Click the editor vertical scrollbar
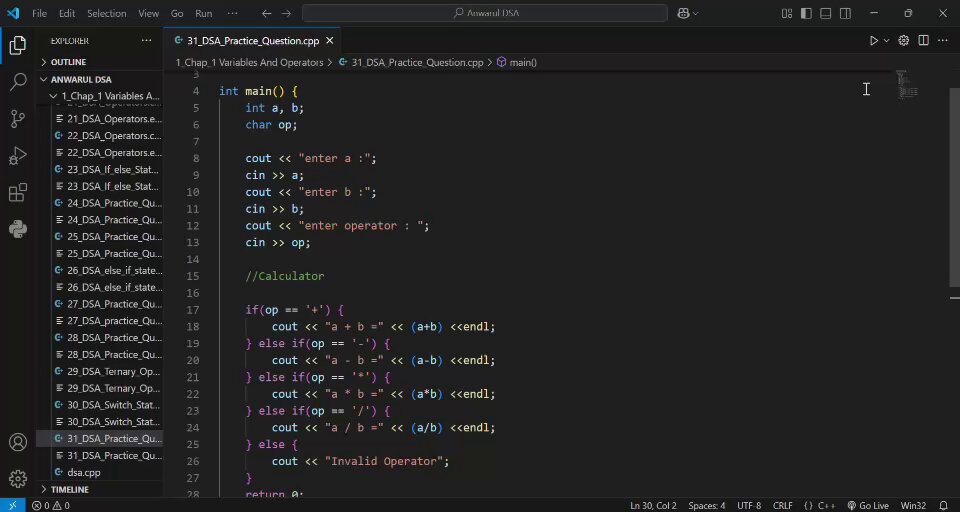Image resolution: width=960 pixels, height=512 pixels. point(954,187)
